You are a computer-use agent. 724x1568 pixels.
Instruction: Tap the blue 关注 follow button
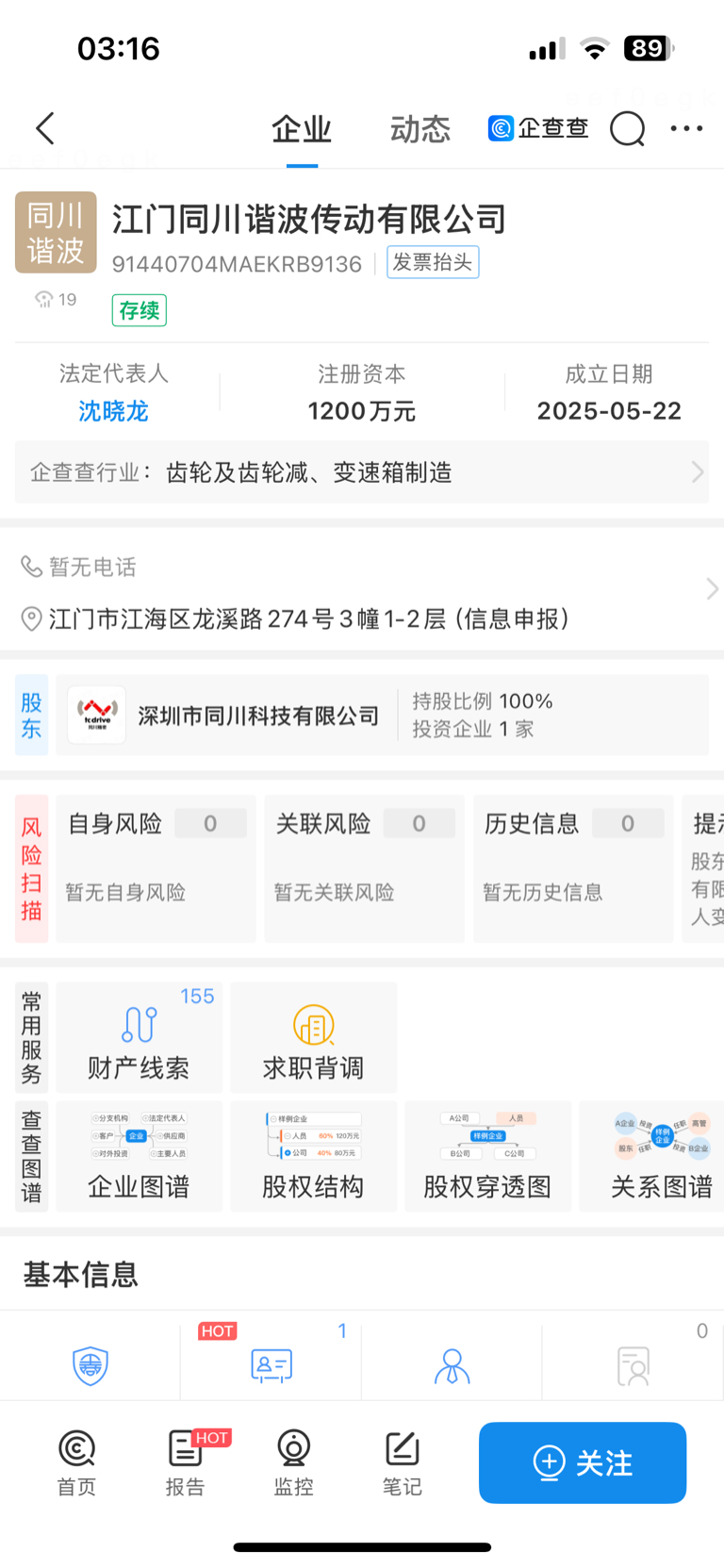tap(583, 1462)
